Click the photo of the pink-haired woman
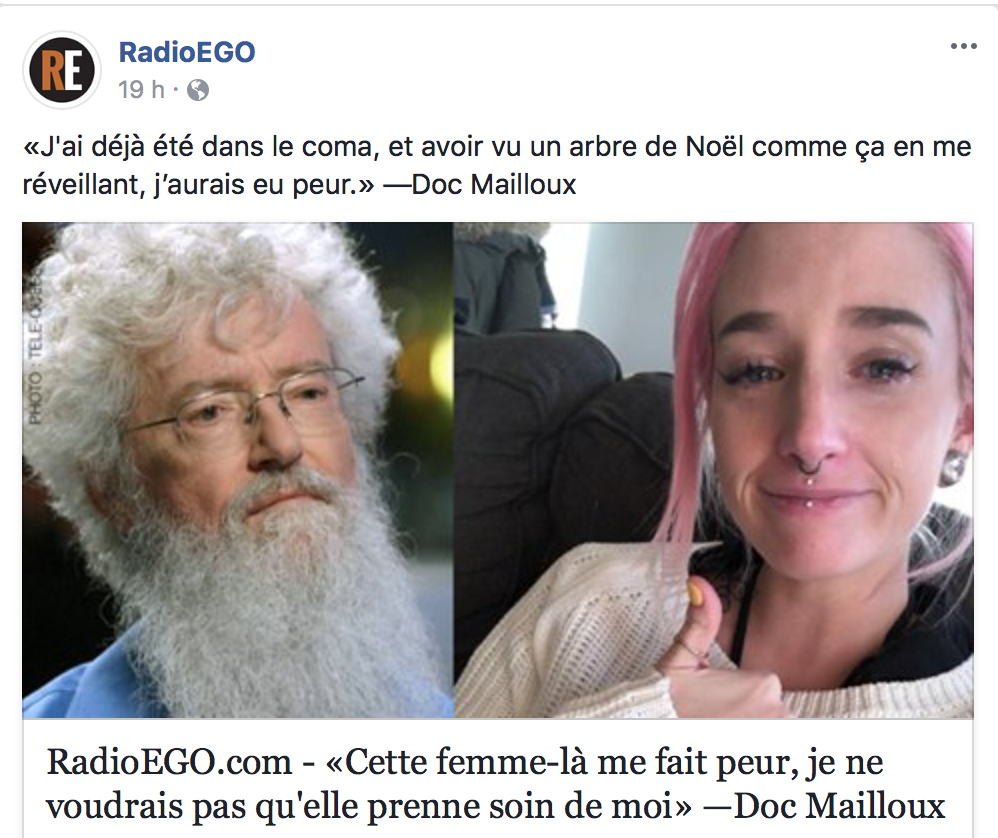 [x=713, y=470]
